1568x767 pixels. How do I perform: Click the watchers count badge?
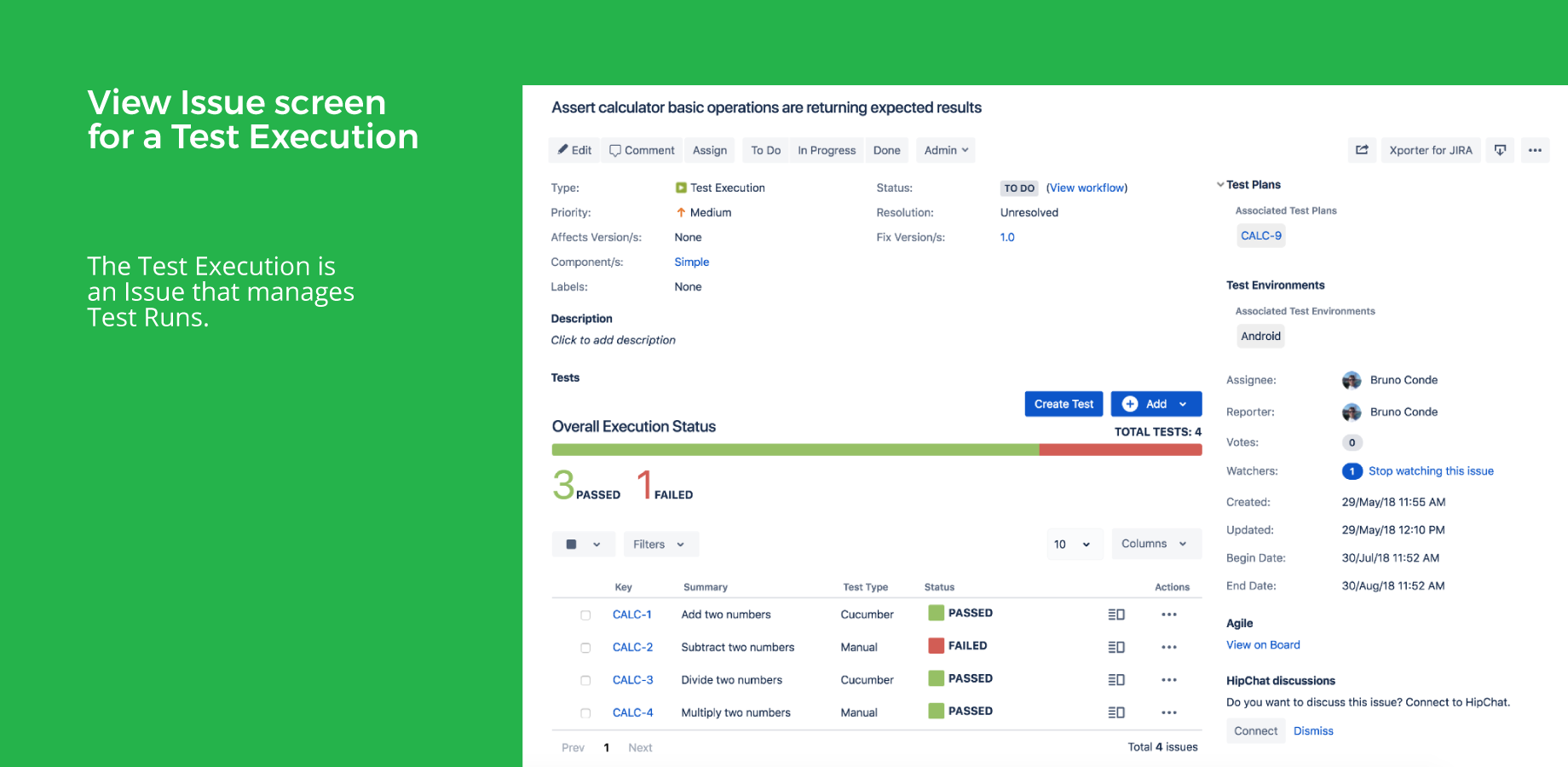point(1352,471)
